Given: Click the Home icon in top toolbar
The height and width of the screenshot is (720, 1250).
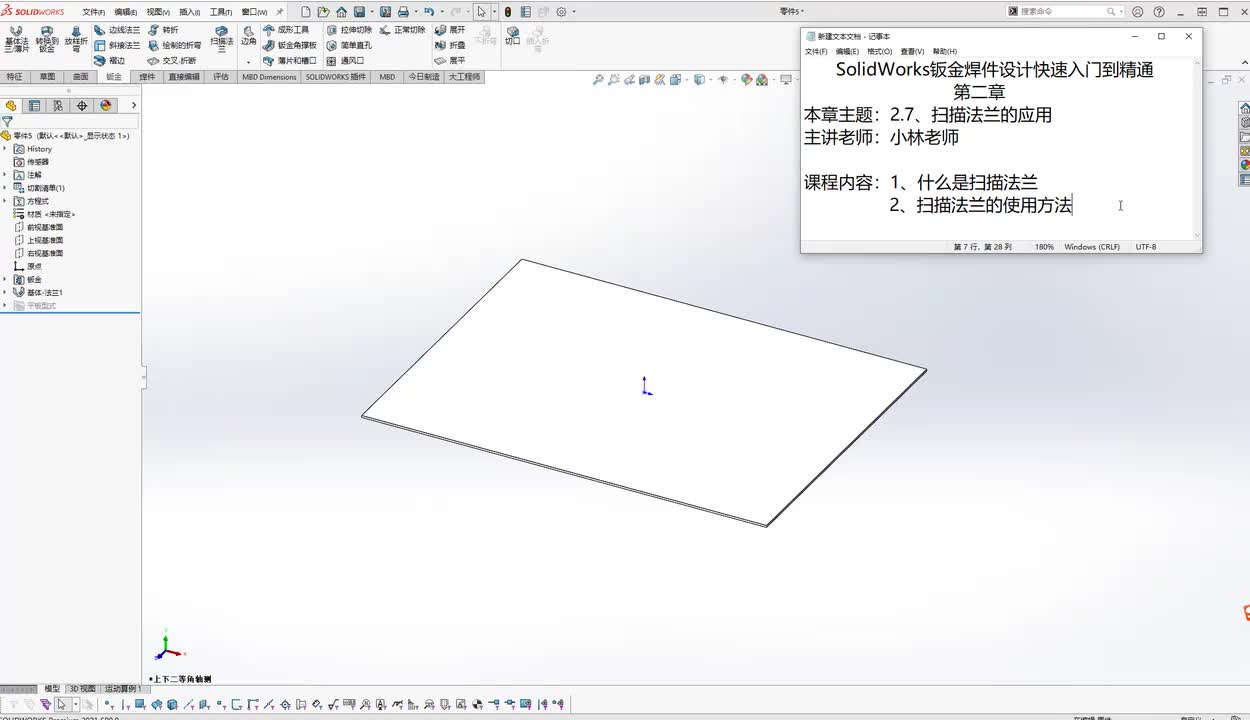Looking at the screenshot, I should (342, 12).
